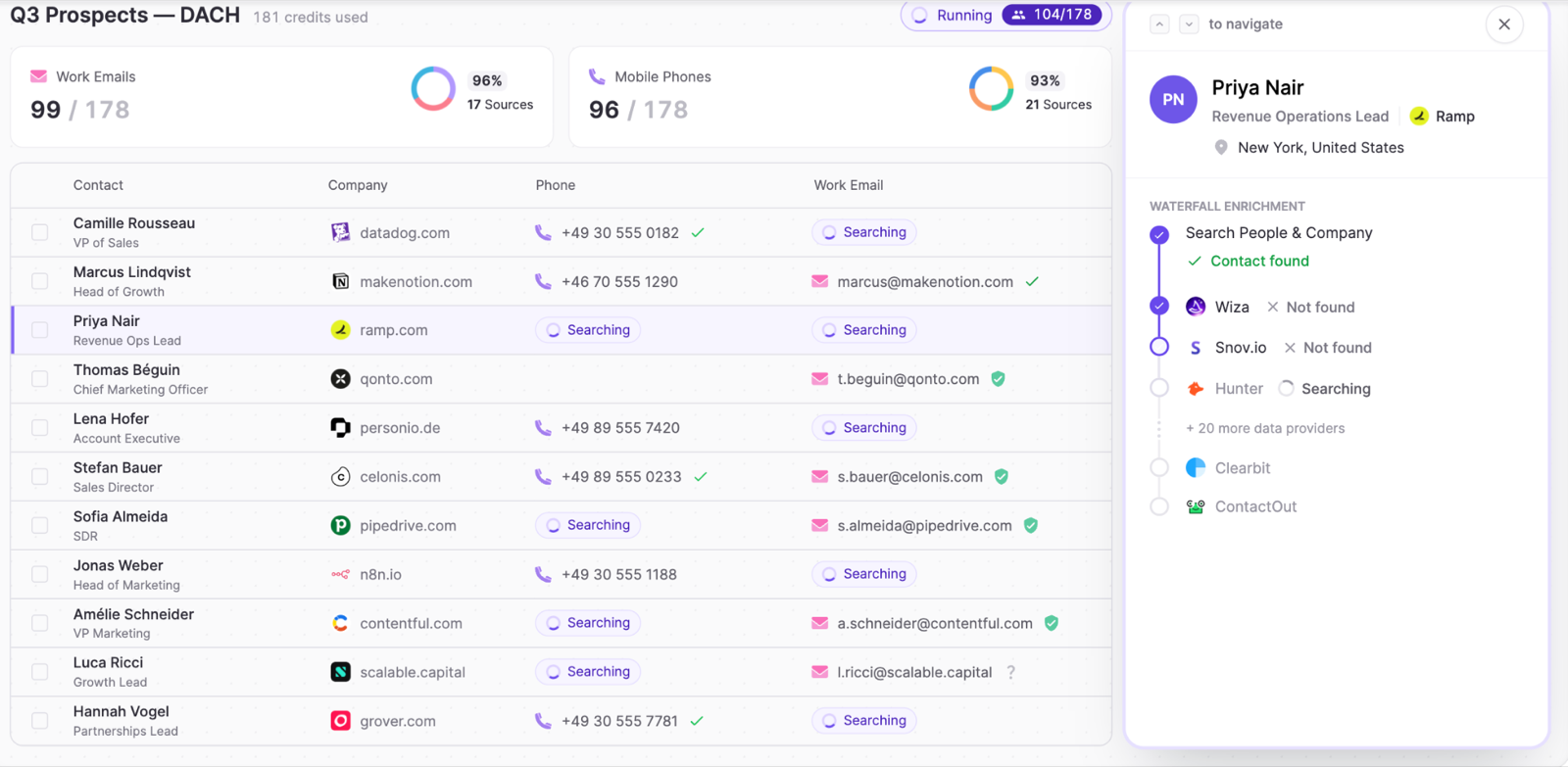Click the Work Emails 96% donut chart

pyautogui.click(x=432, y=89)
